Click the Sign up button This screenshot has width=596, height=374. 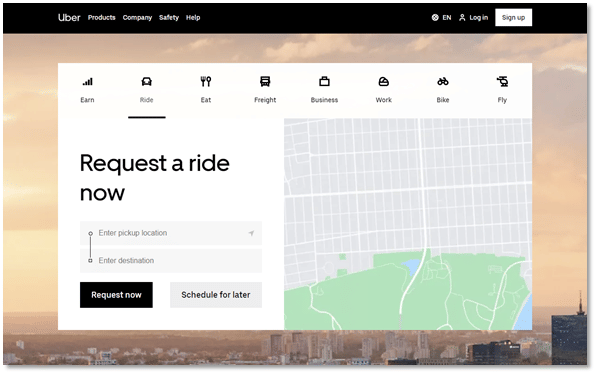coord(514,17)
